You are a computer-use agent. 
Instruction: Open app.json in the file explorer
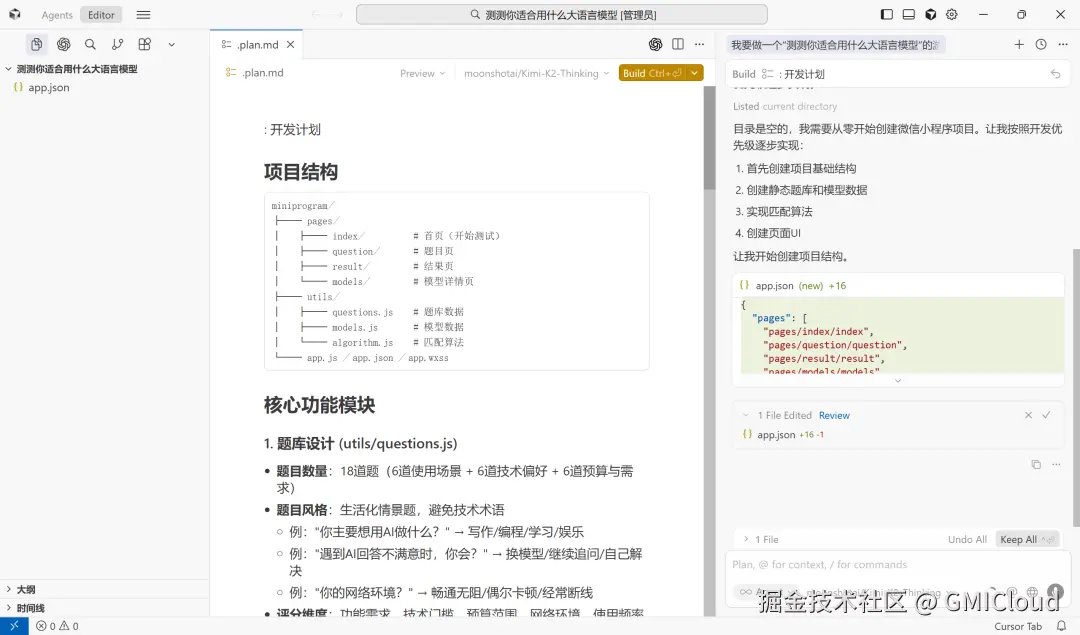click(49, 87)
